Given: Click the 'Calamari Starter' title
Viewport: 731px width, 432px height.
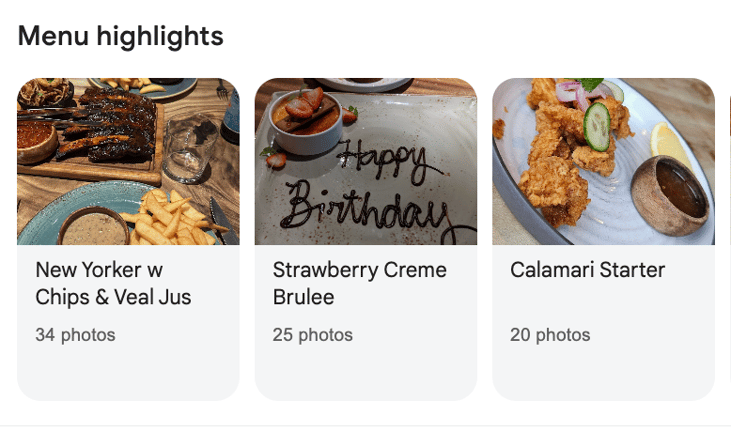Looking at the screenshot, I should point(587,270).
